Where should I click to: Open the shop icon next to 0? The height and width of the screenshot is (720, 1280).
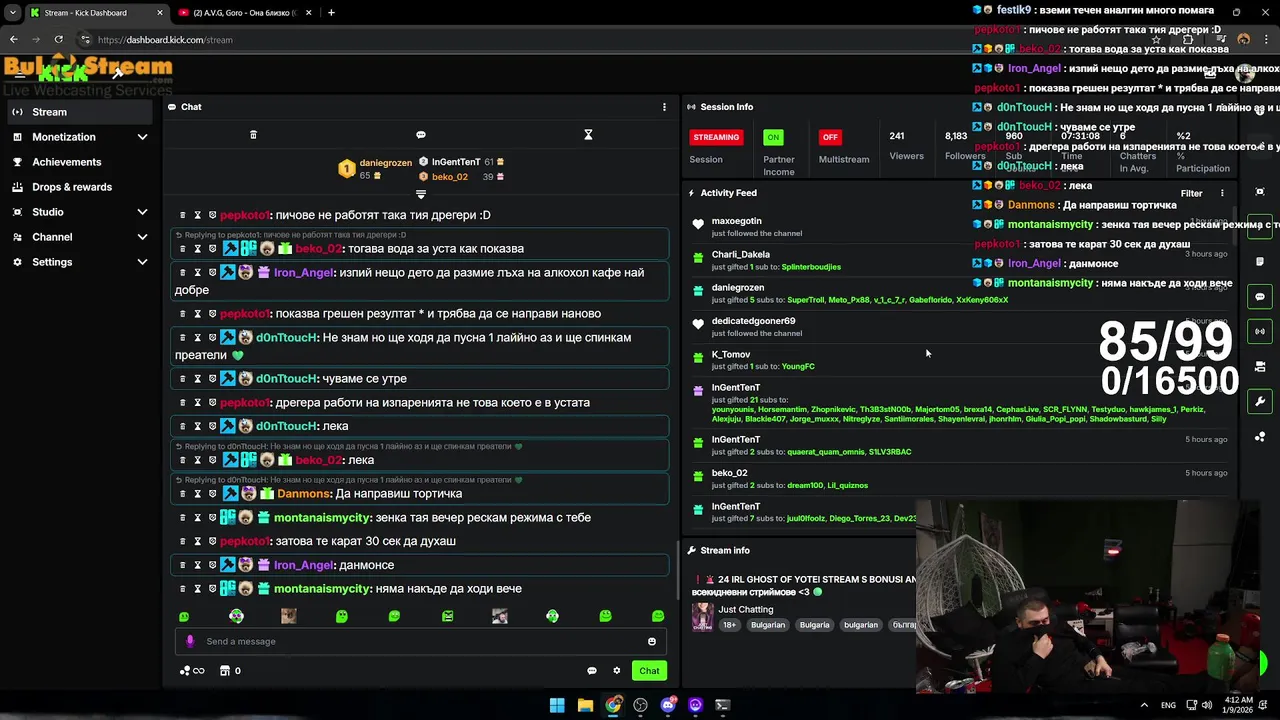coord(225,671)
